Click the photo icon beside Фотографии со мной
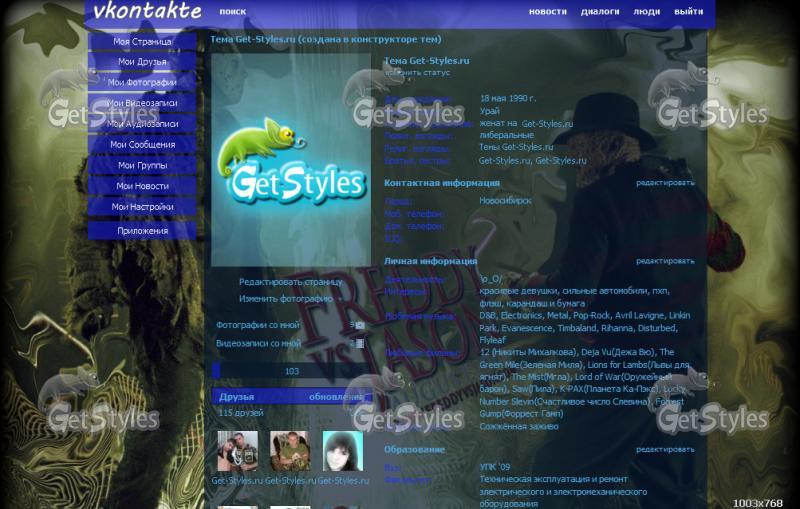This screenshot has height=509, width=800. point(360,325)
